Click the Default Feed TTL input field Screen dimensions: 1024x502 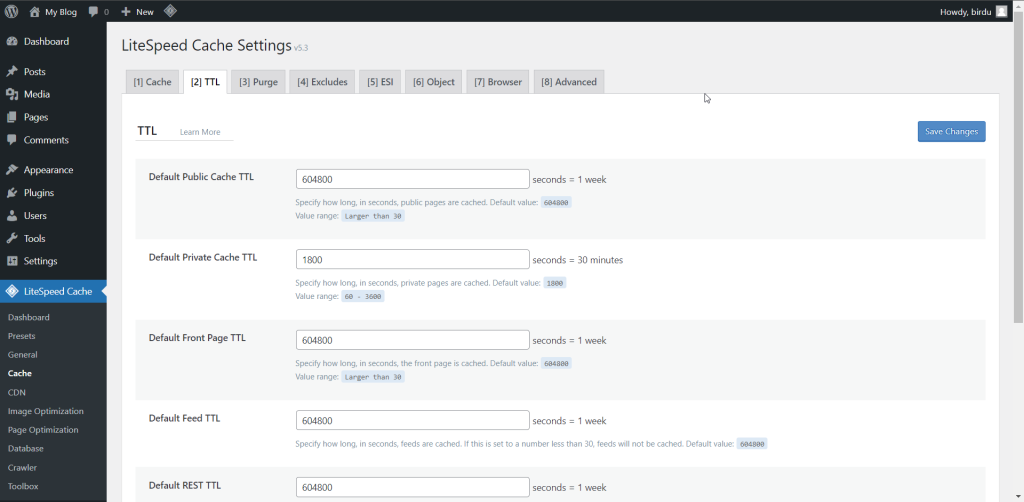(413, 420)
